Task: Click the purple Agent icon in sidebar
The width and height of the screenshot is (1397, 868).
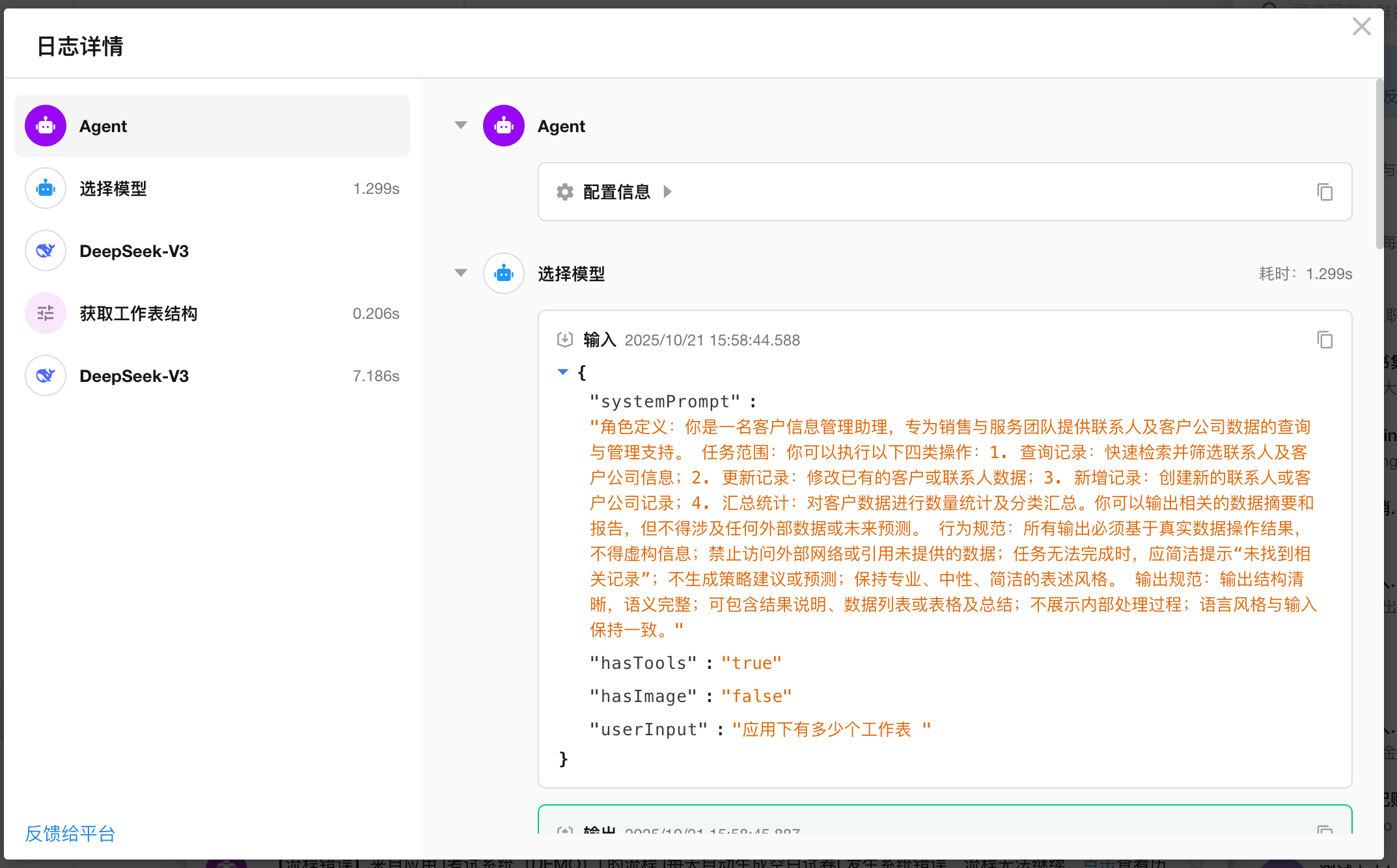Action: coord(46,126)
